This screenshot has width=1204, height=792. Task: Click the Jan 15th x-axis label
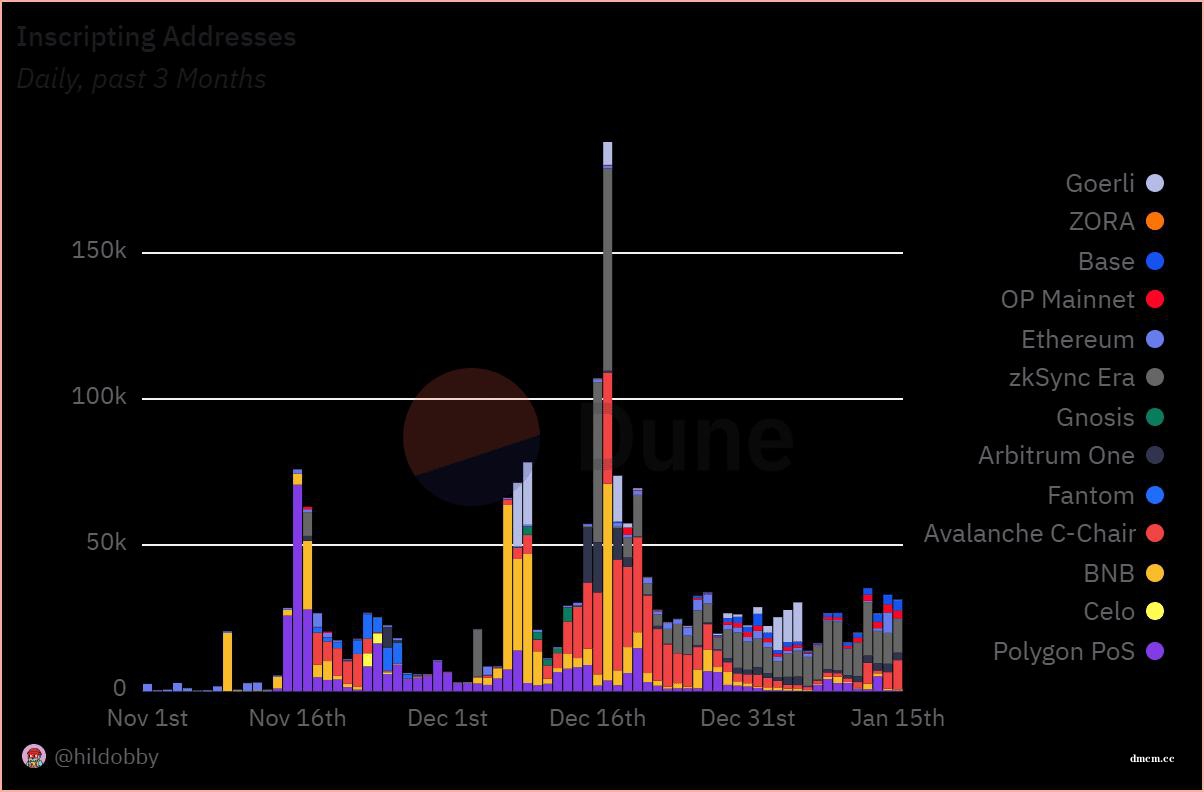897,718
